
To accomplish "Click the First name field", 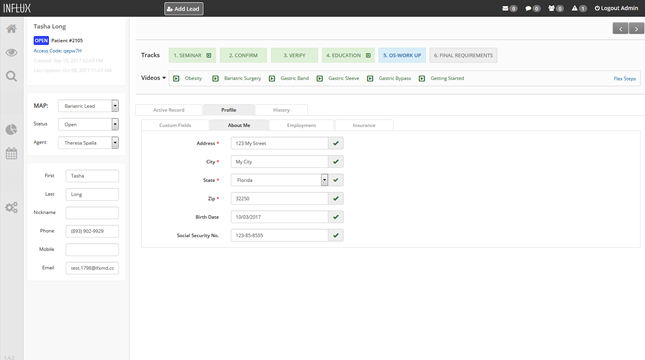I will [x=92, y=176].
